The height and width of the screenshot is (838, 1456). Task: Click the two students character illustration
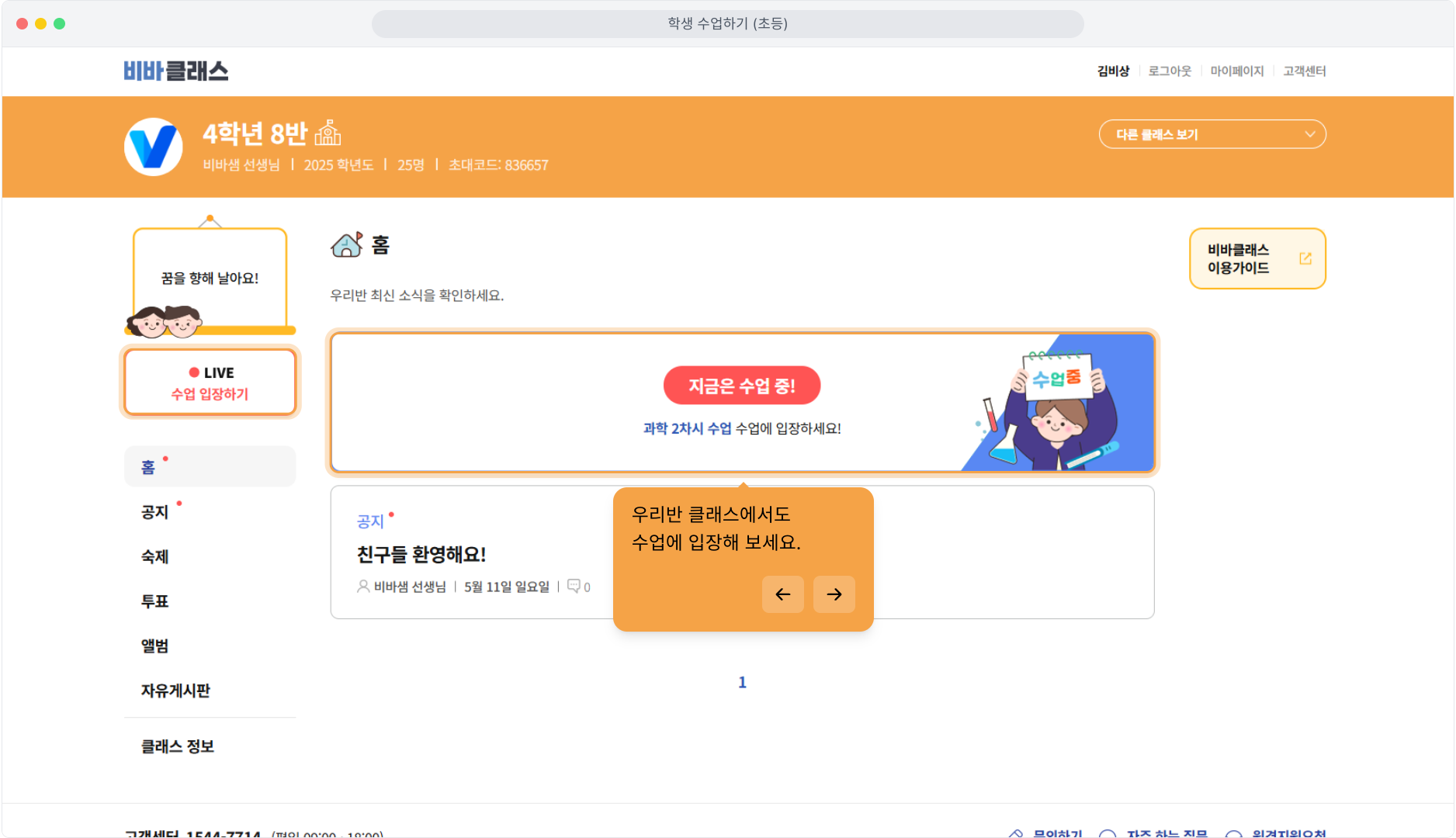[165, 320]
